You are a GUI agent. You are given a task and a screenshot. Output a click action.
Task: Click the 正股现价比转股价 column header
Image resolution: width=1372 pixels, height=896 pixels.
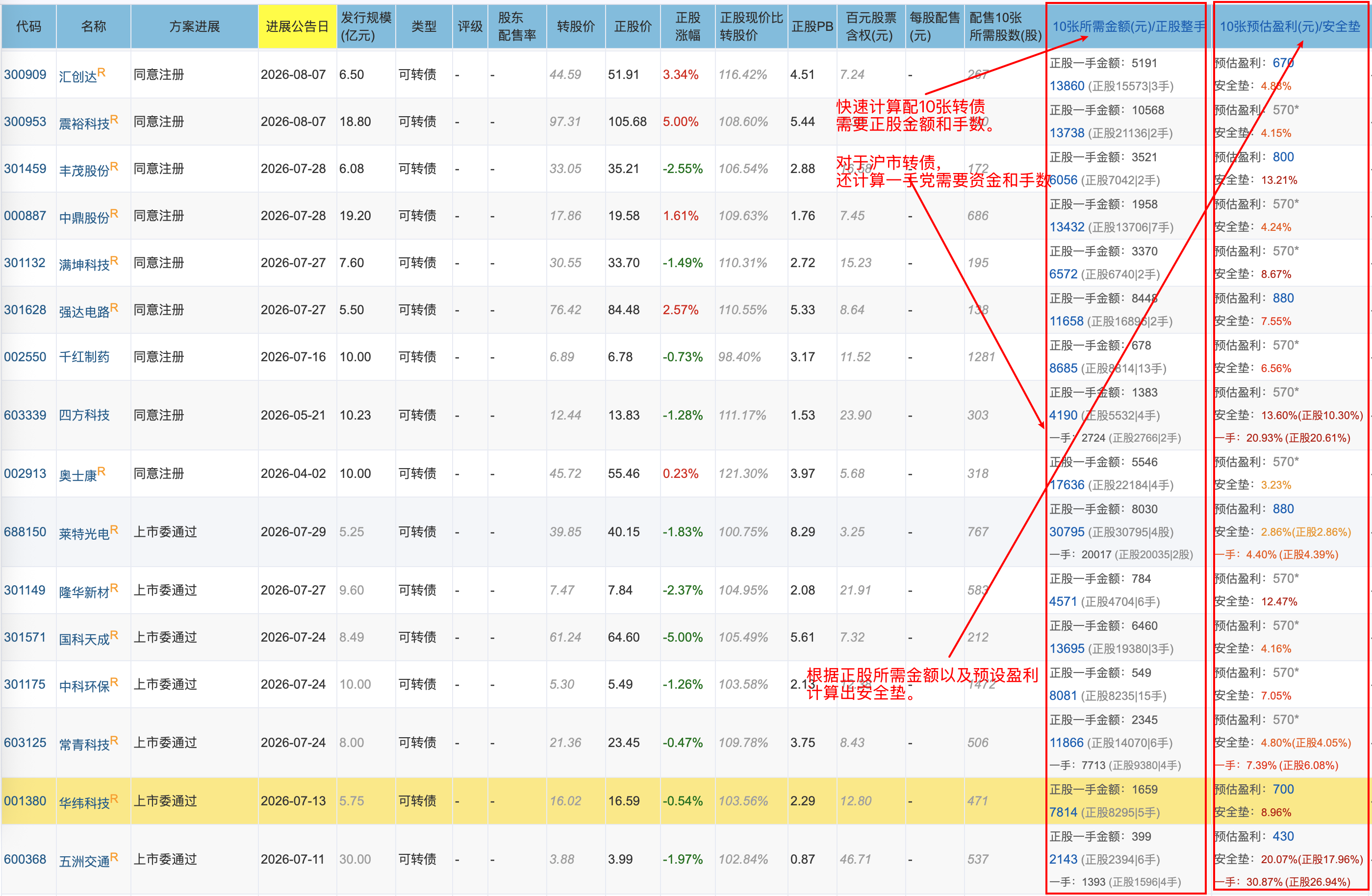point(751,26)
